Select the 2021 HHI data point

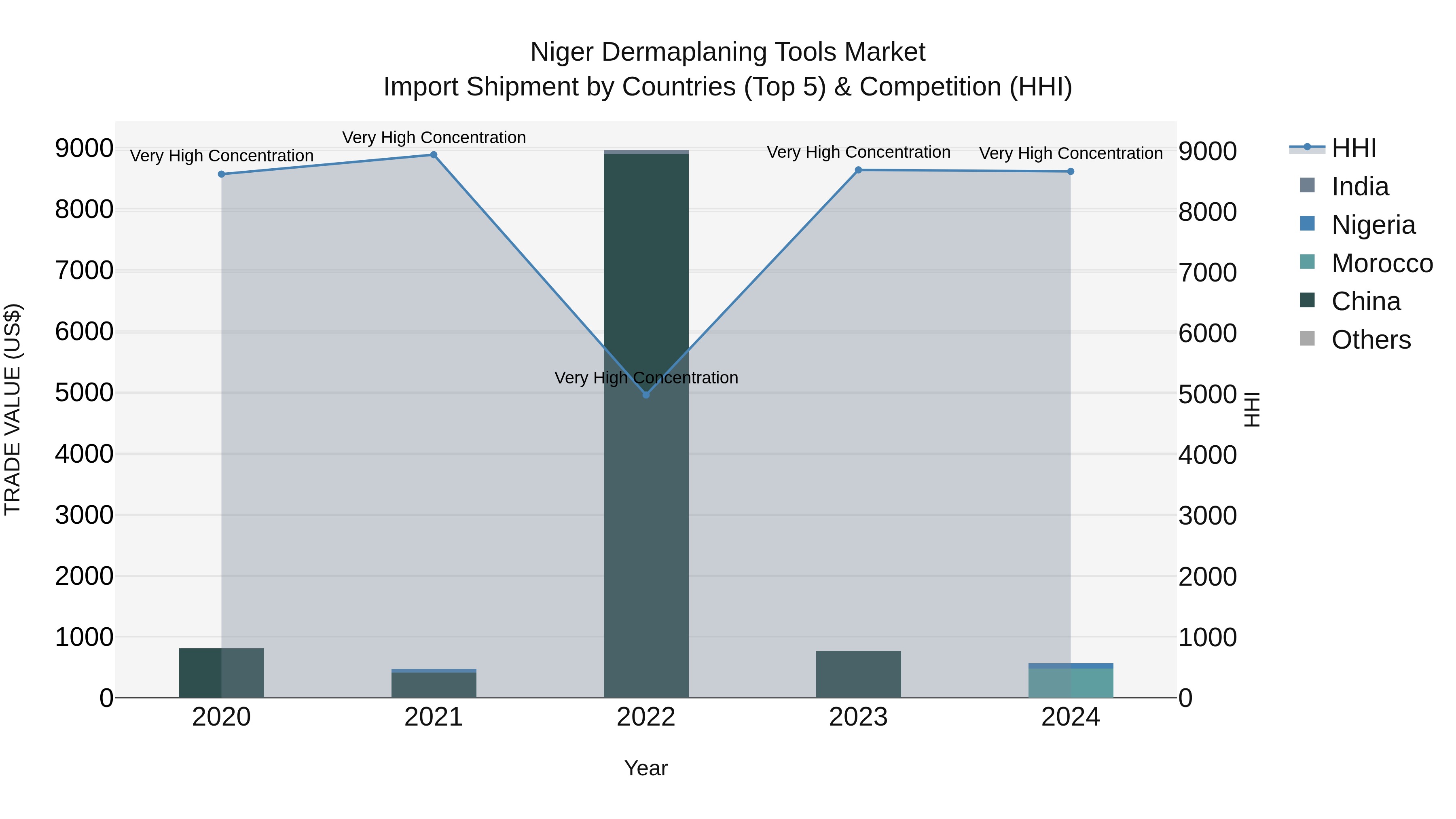coord(434,155)
